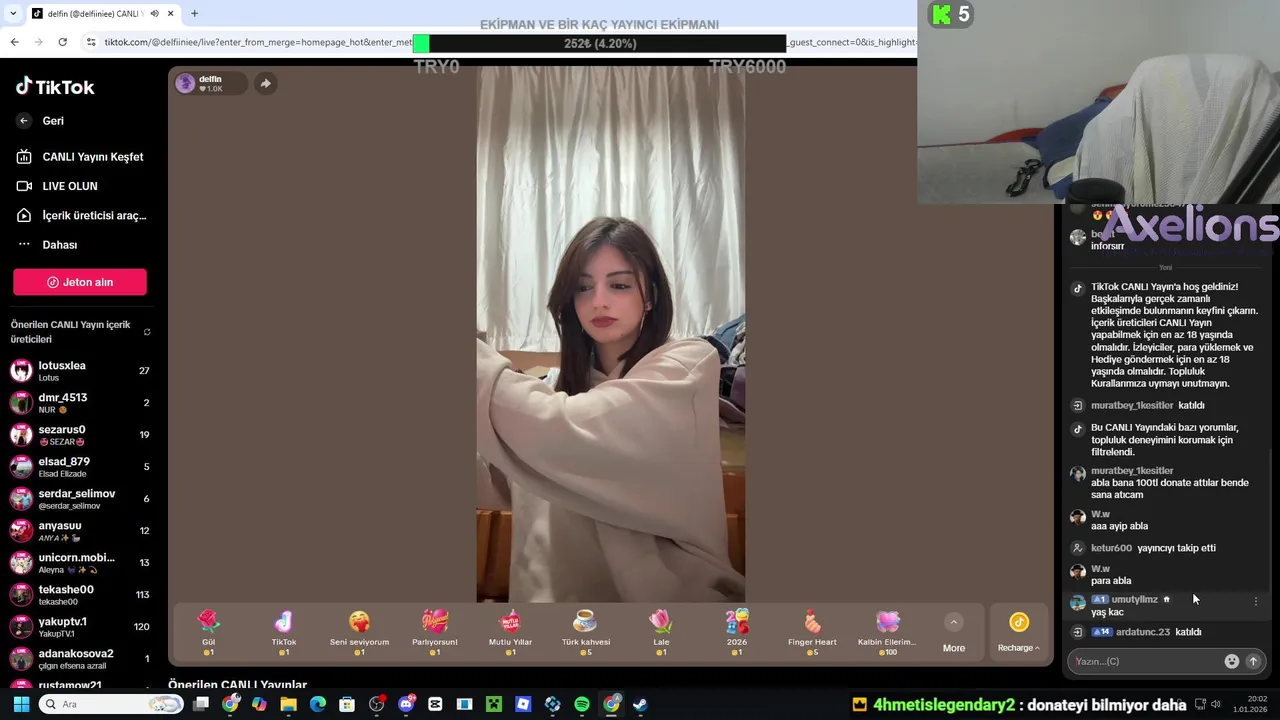Image resolution: width=1280 pixels, height=720 pixels.
Task: Click the share arrow next to delfin
Action: tap(265, 84)
